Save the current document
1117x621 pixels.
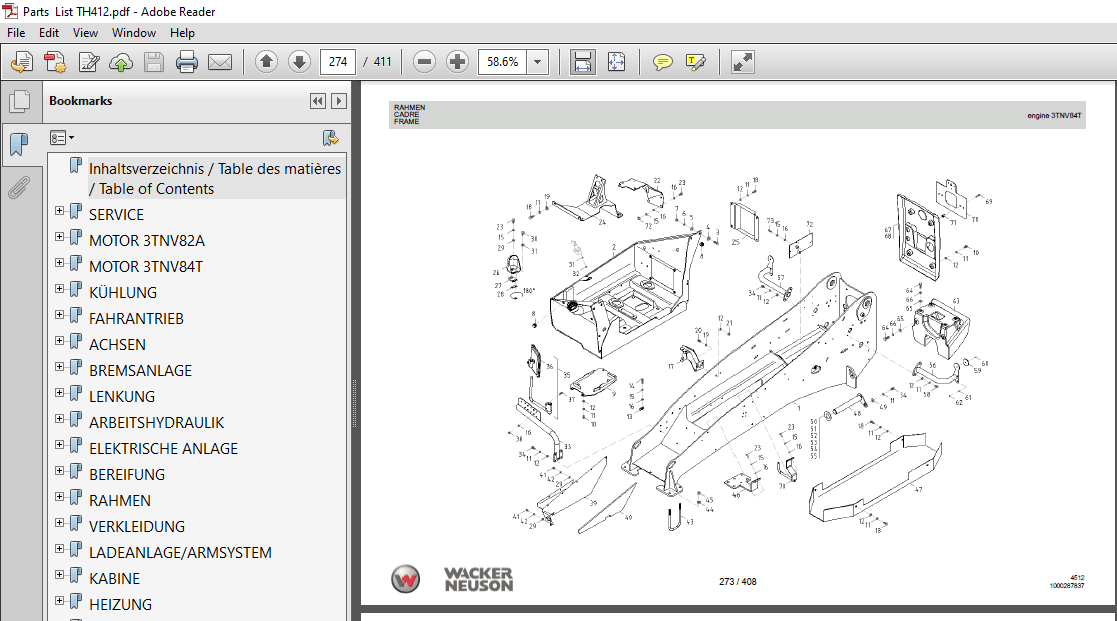coord(153,61)
